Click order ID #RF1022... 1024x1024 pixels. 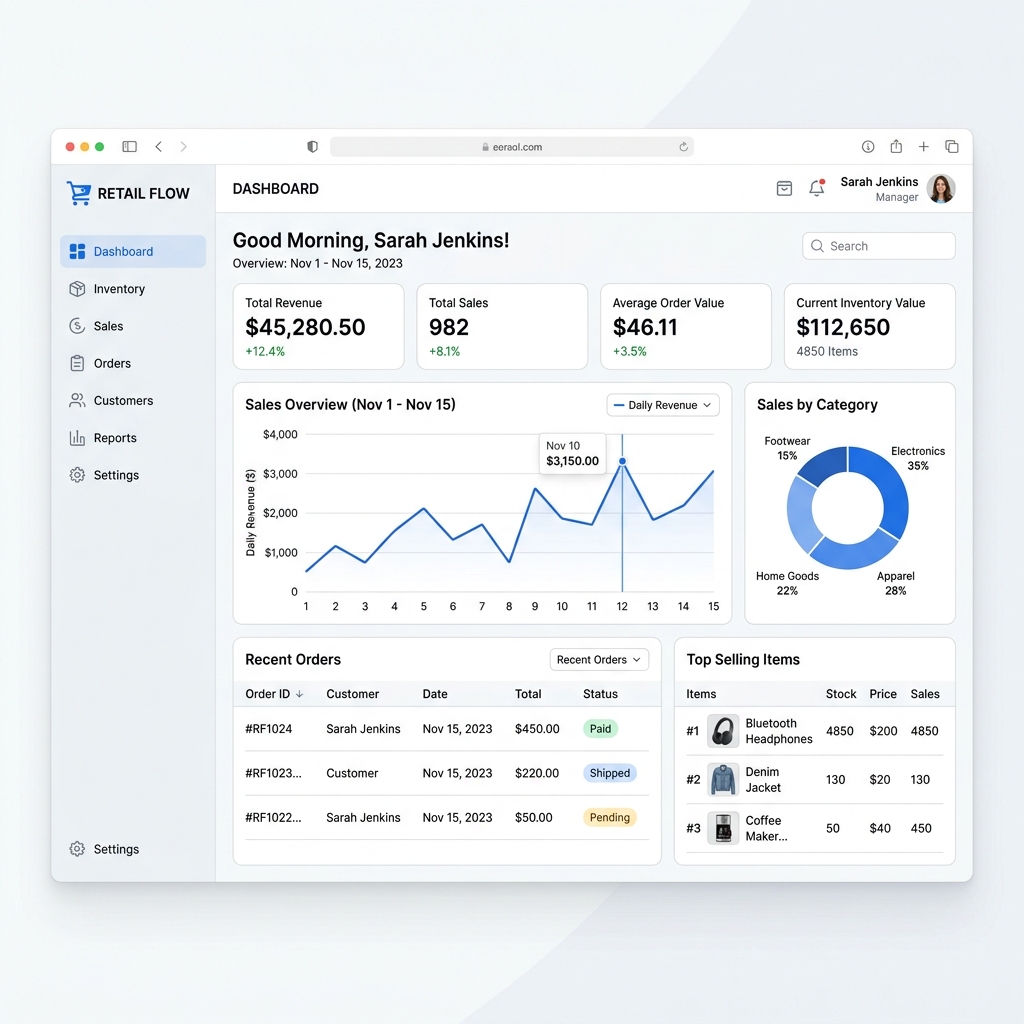click(x=273, y=818)
